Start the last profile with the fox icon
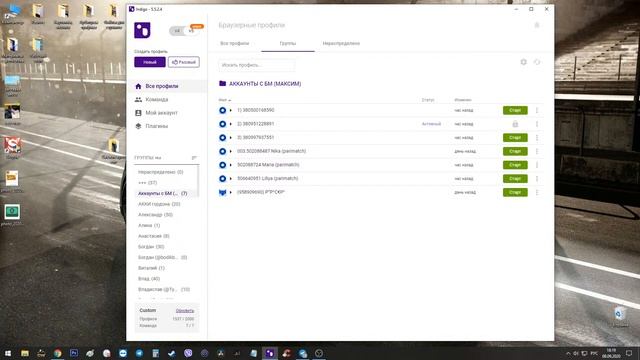Screen dimensions: 640x360 coord(515,192)
